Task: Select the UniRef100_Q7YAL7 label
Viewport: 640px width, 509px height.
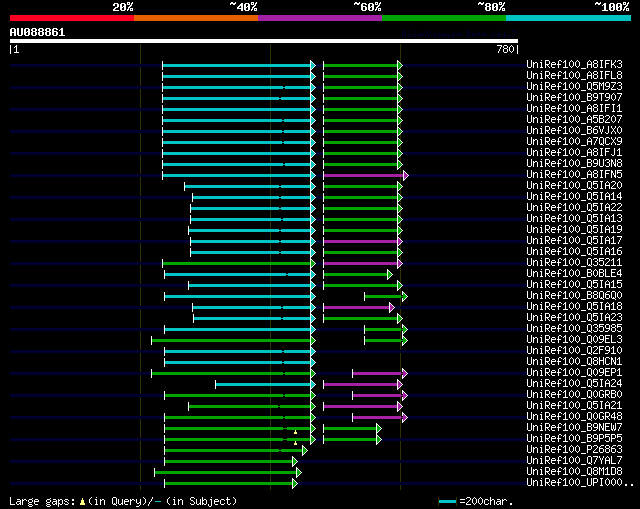Action: point(574,461)
